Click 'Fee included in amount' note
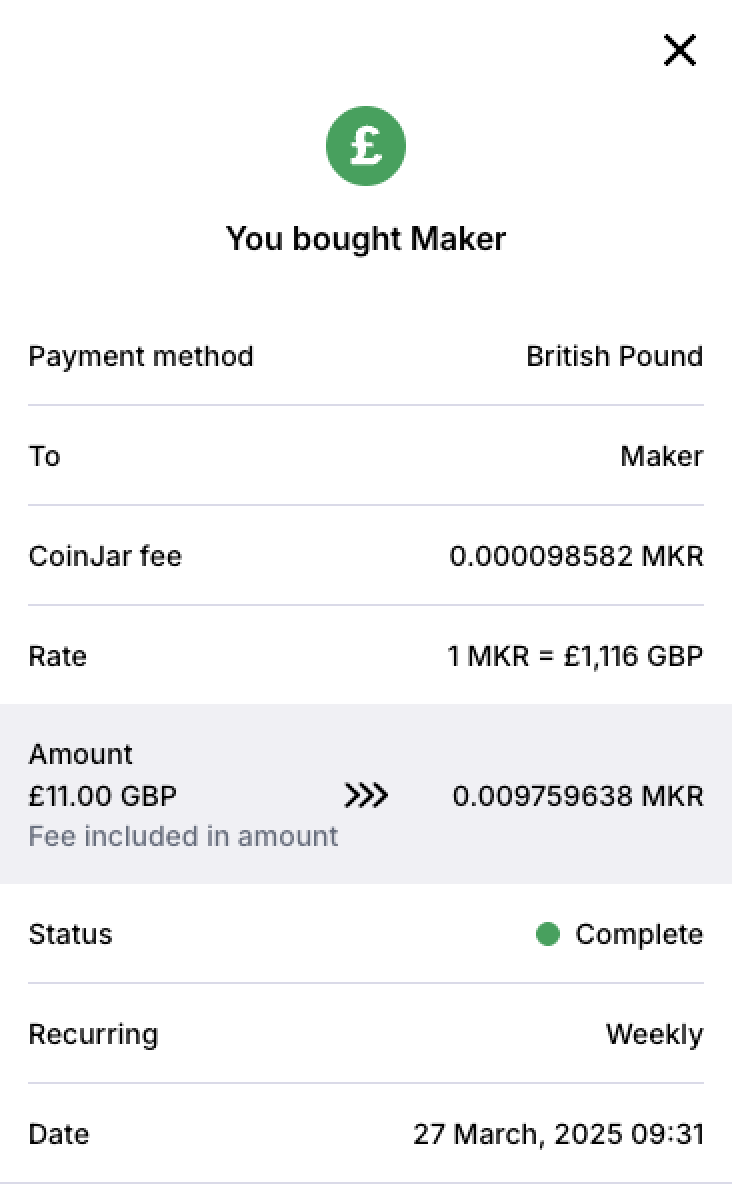The width and height of the screenshot is (732, 1186). (183, 837)
